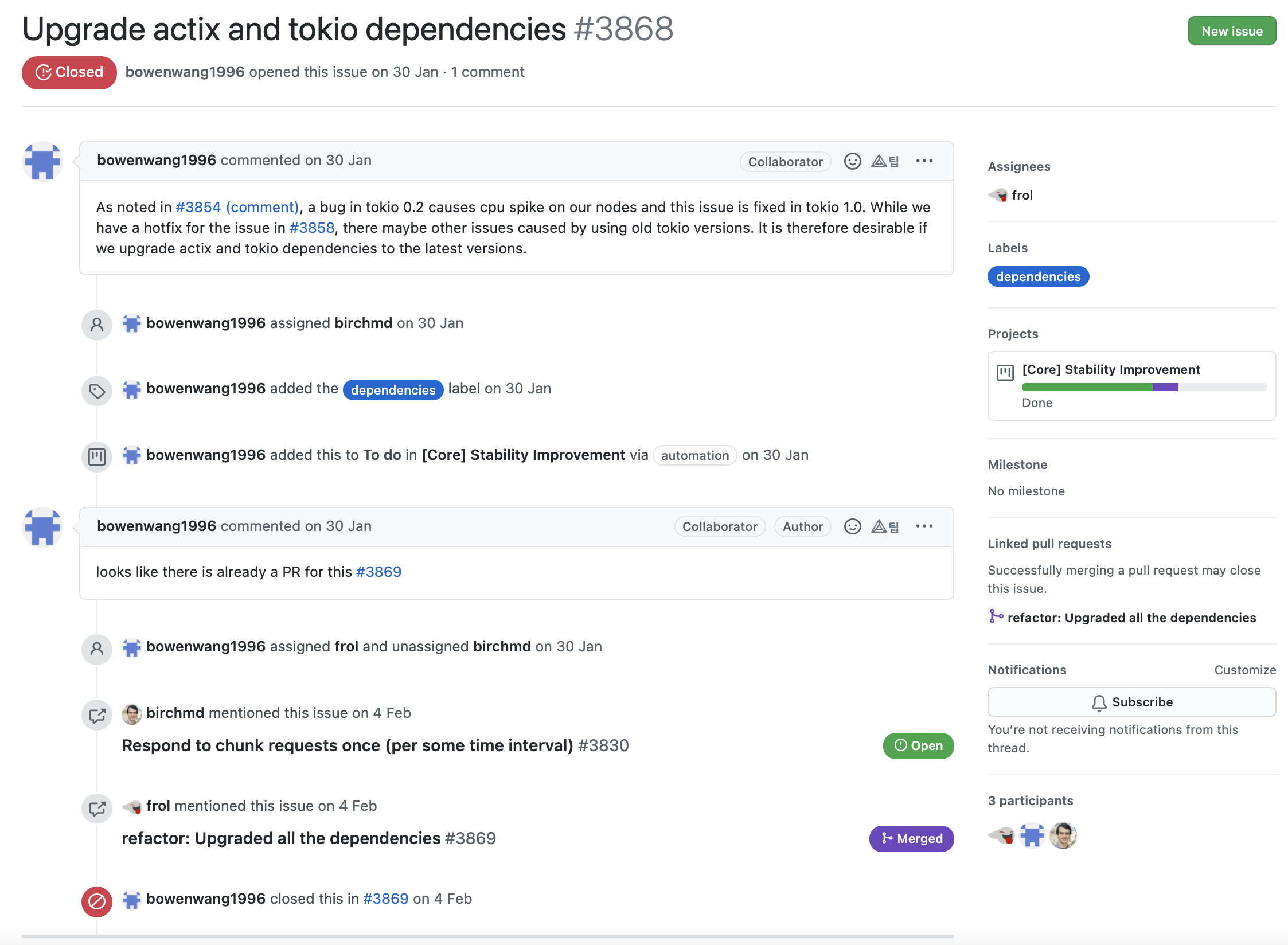The height and width of the screenshot is (945, 1288).
Task: Click the red closed-event circle icon
Action: 97,901
